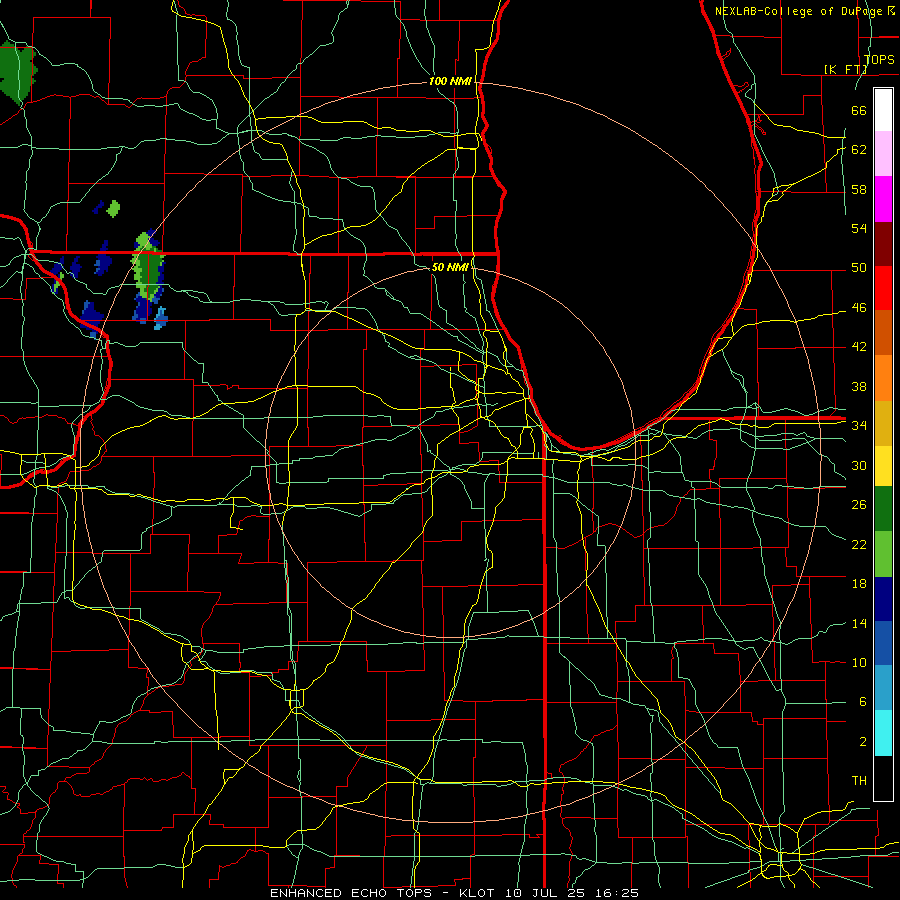Click the 14 legend value
Screen dimensions: 900x900
pos(859,623)
